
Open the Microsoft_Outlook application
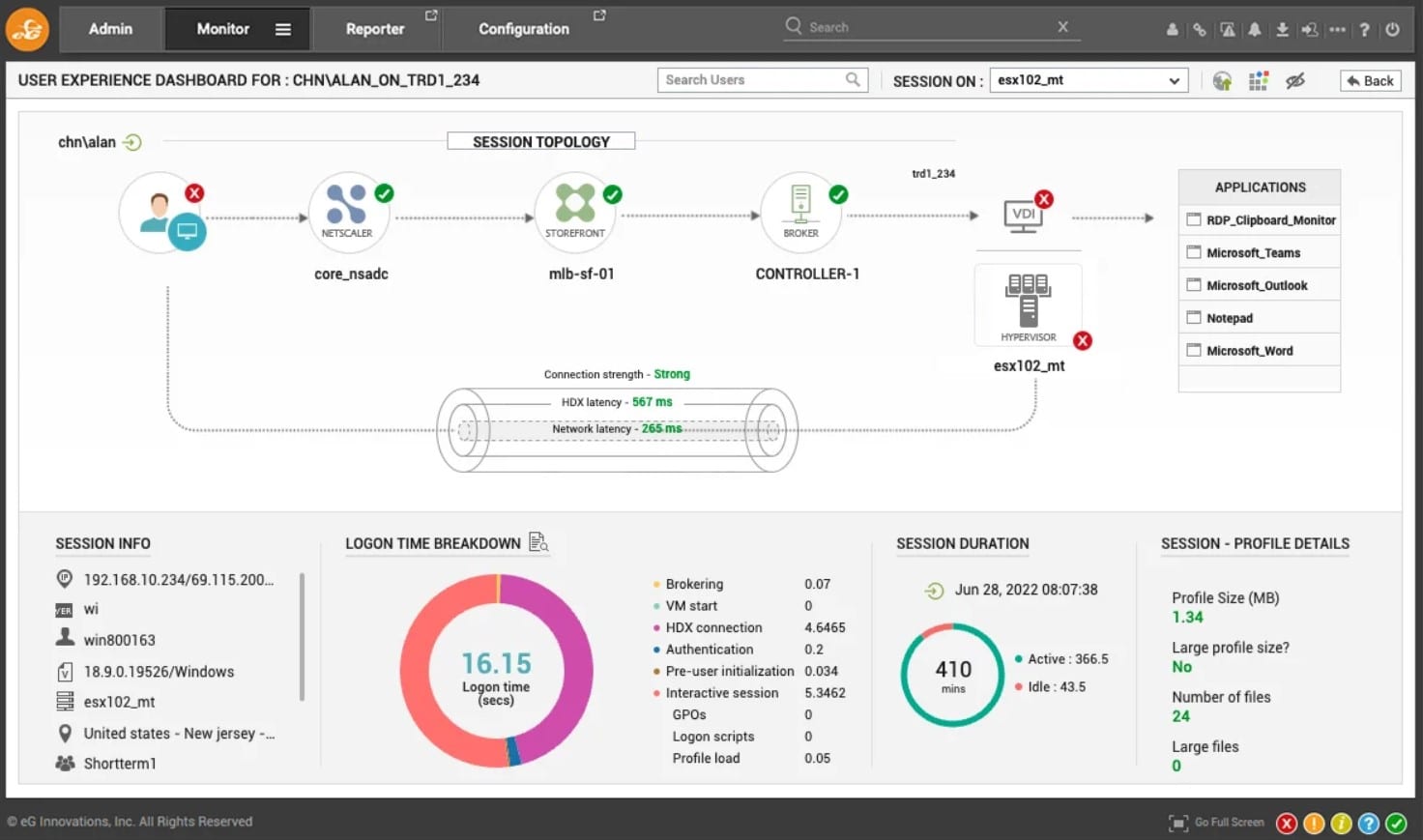pyautogui.click(x=1260, y=286)
